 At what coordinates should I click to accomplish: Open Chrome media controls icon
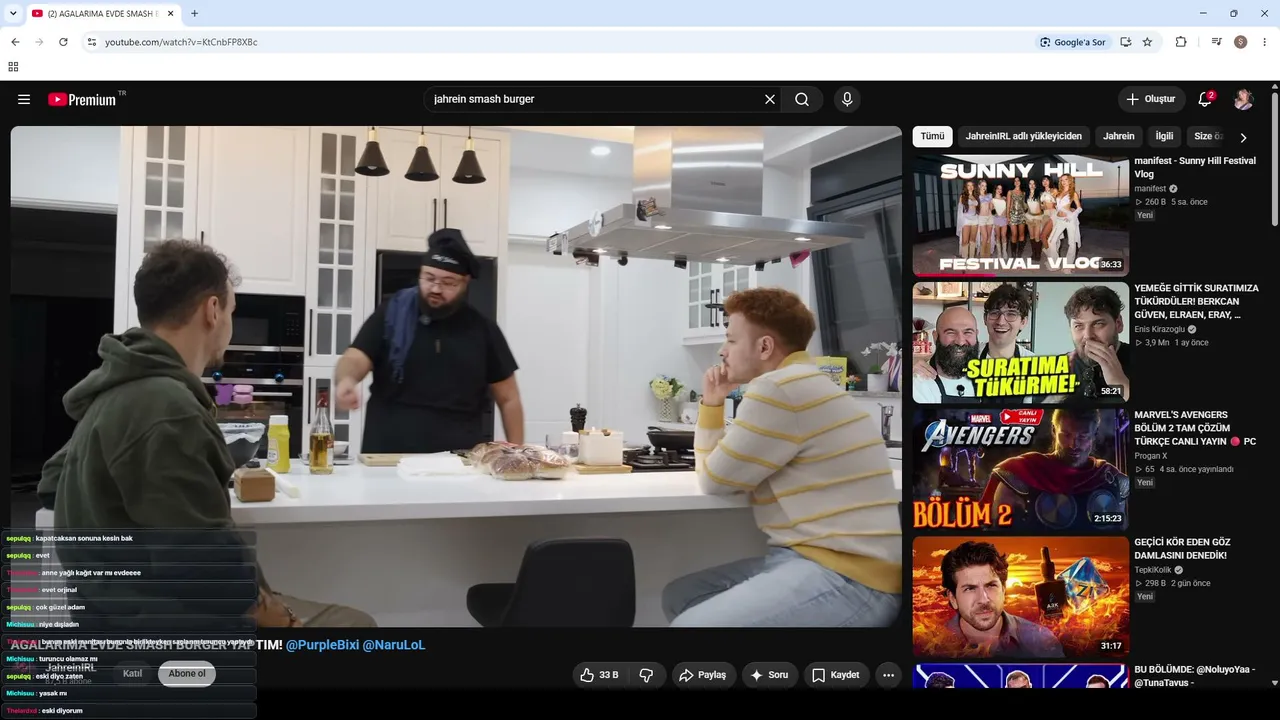pos(1216,42)
